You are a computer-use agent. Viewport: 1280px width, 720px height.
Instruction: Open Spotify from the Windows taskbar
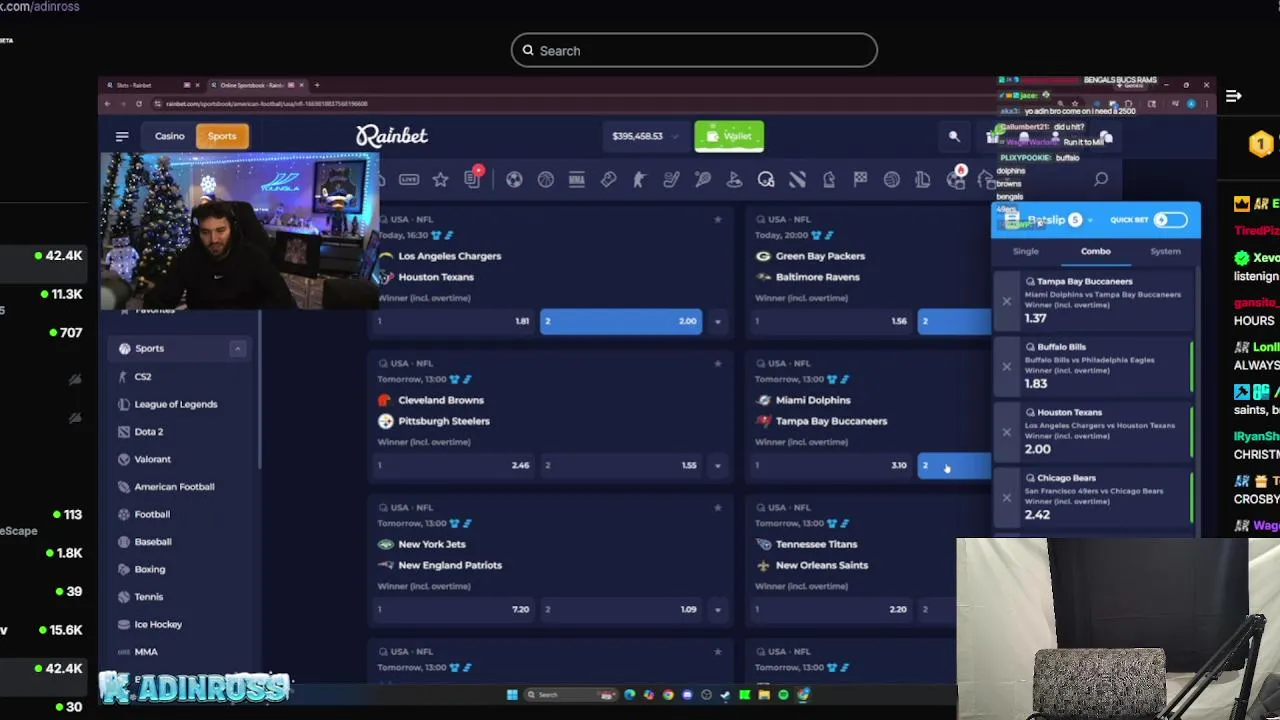coord(783,695)
